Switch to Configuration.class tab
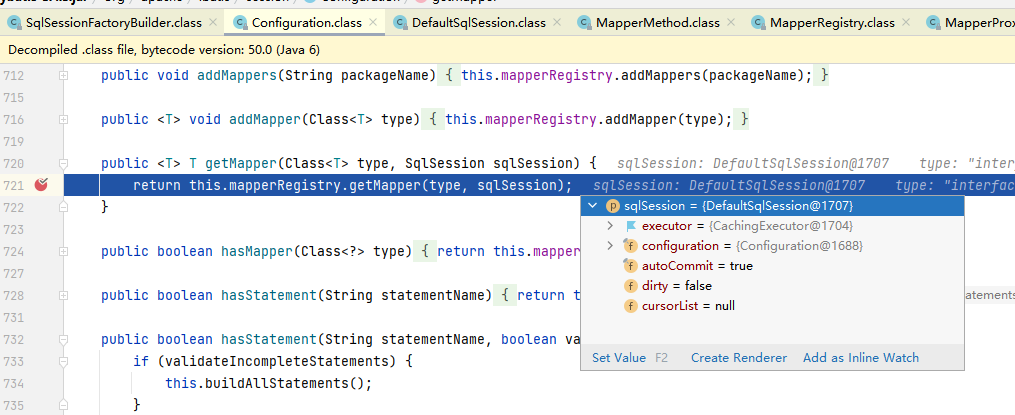Viewport: 1015px width, 415px height. (x=306, y=23)
